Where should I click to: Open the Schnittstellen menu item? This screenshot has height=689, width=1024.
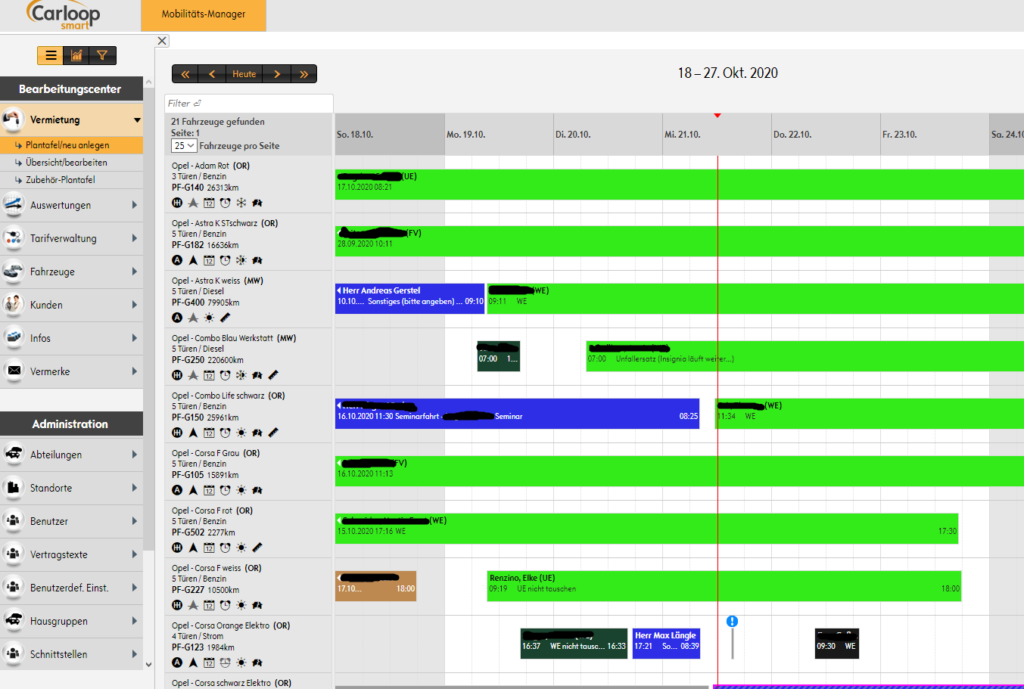coord(71,654)
